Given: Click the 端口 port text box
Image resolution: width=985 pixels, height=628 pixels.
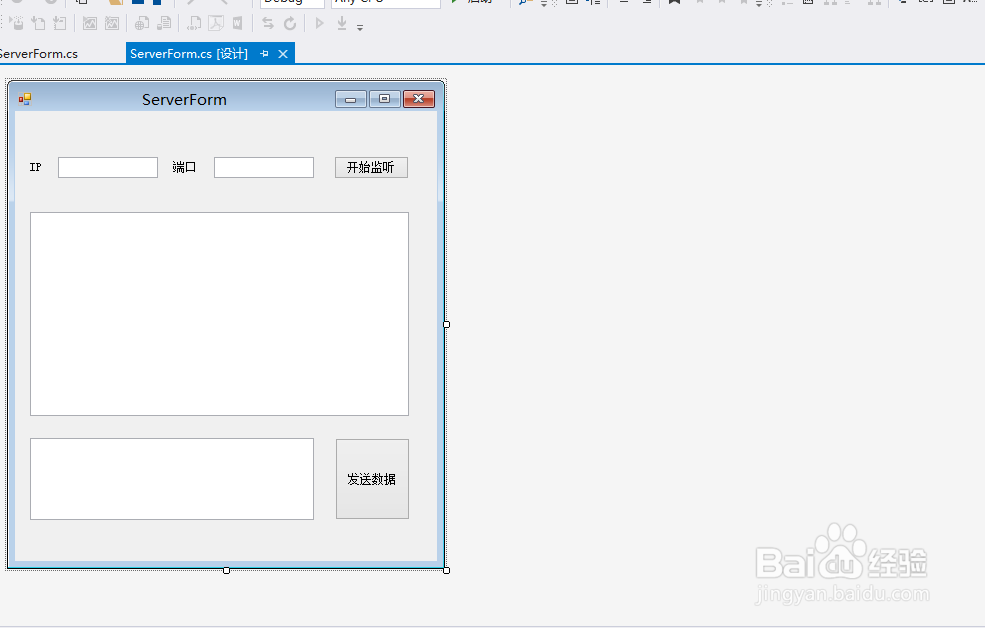Looking at the screenshot, I should pos(264,168).
